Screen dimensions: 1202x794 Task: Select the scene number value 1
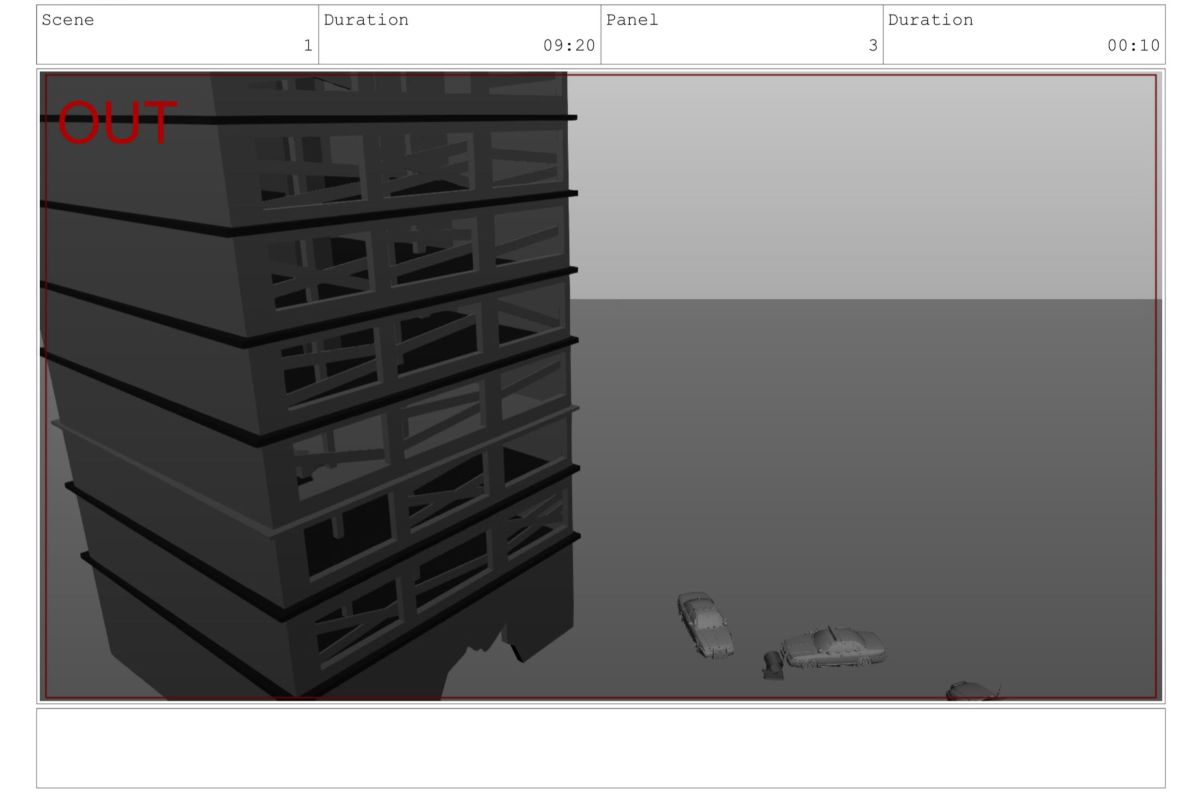click(x=308, y=45)
